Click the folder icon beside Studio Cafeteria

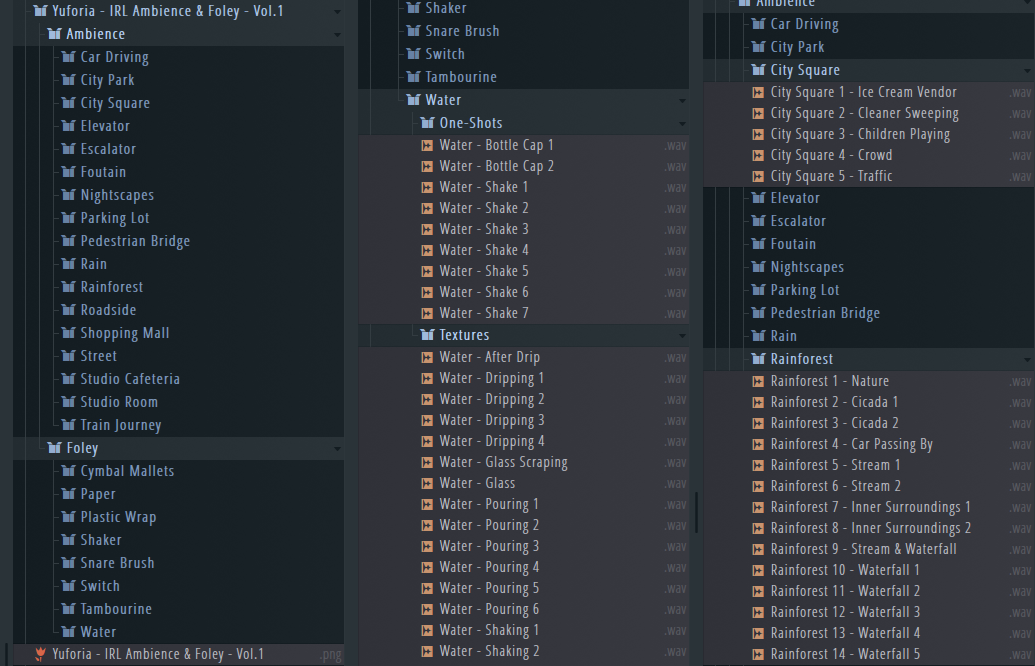(x=69, y=379)
